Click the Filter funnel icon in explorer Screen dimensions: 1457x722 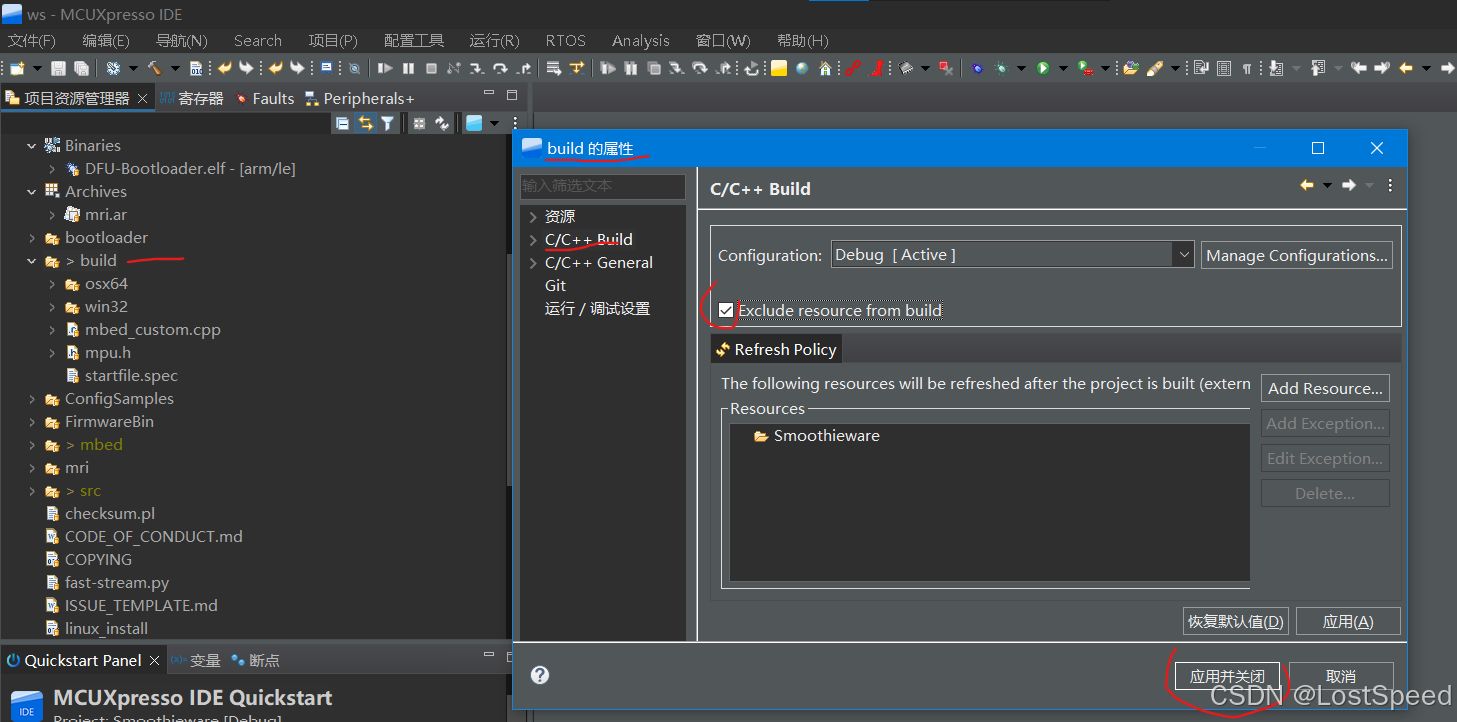pyautogui.click(x=387, y=123)
